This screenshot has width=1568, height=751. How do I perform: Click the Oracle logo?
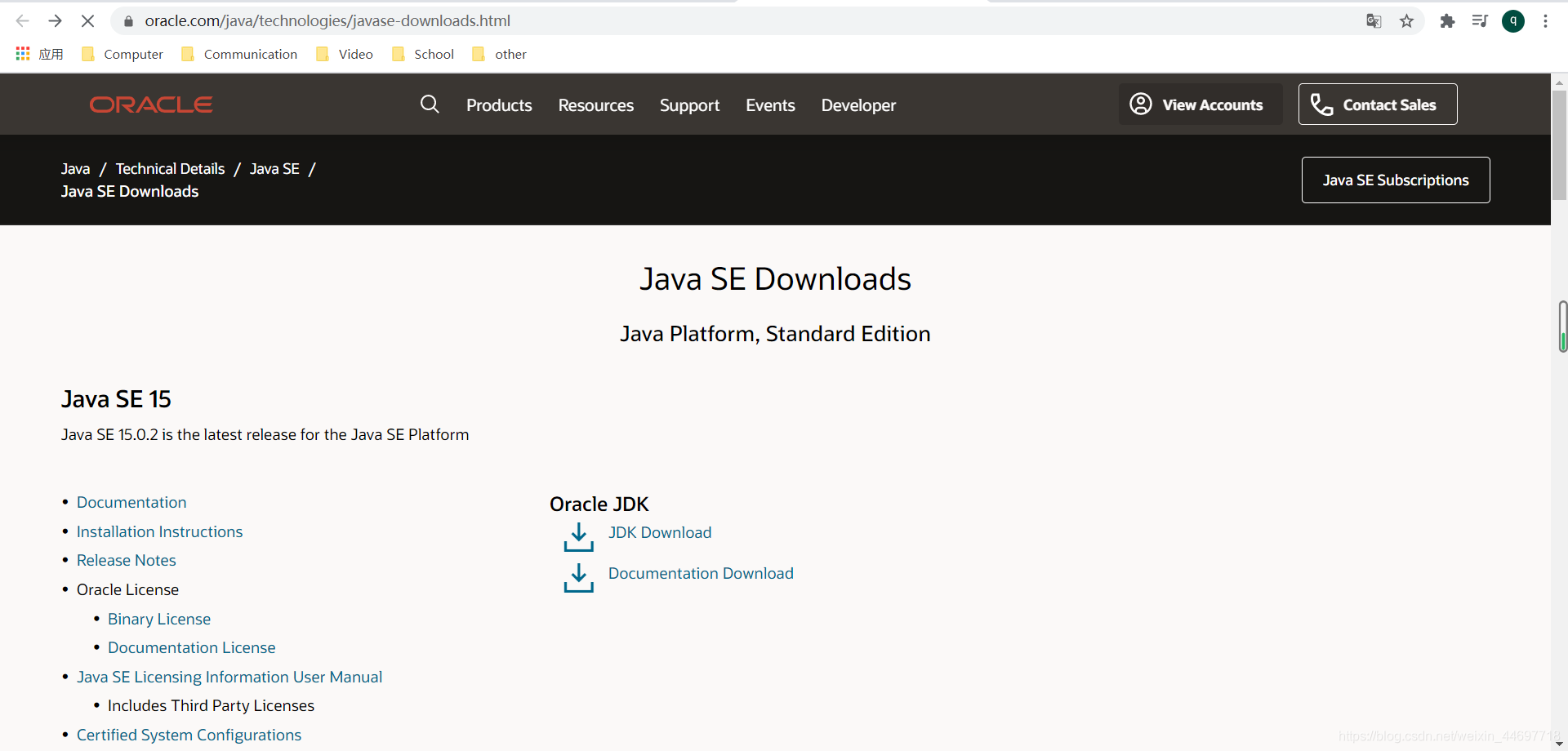click(151, 104)
